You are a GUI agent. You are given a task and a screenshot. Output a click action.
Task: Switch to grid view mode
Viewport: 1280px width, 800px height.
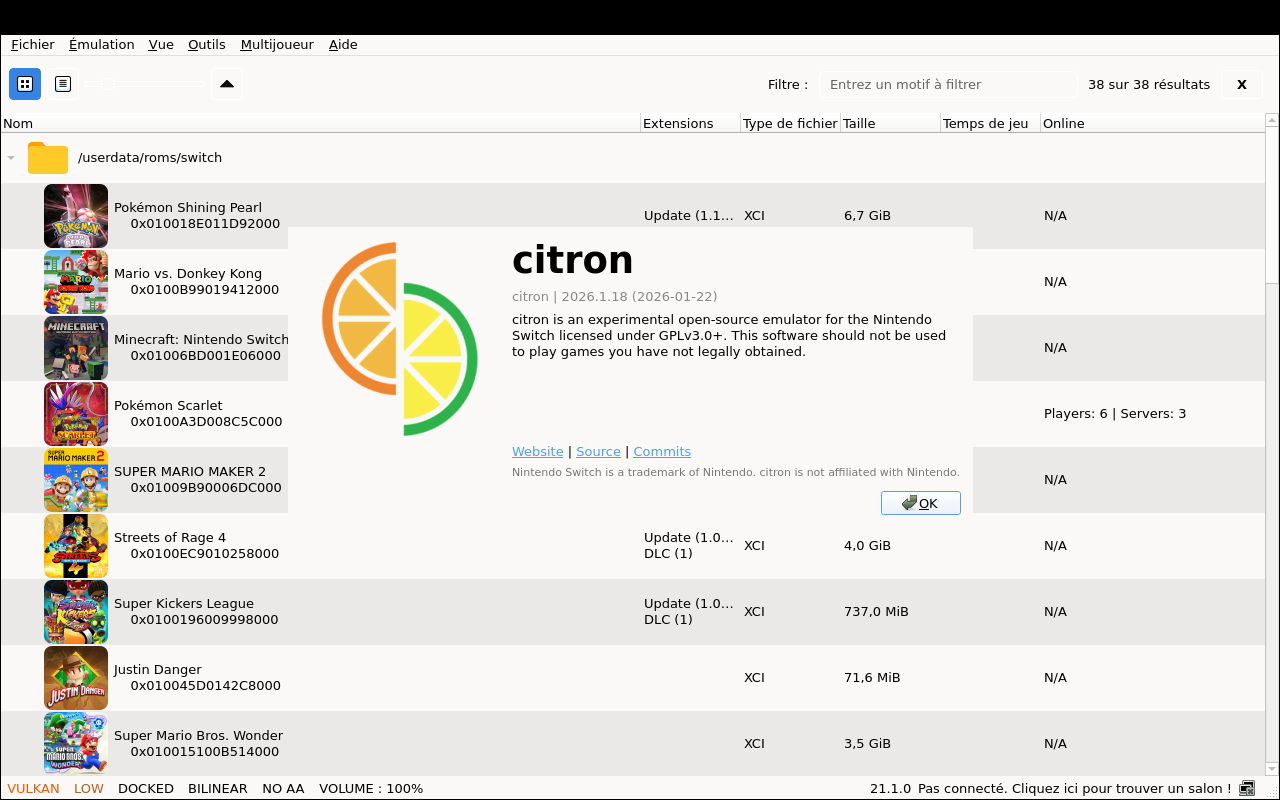(x=25, y=84)
